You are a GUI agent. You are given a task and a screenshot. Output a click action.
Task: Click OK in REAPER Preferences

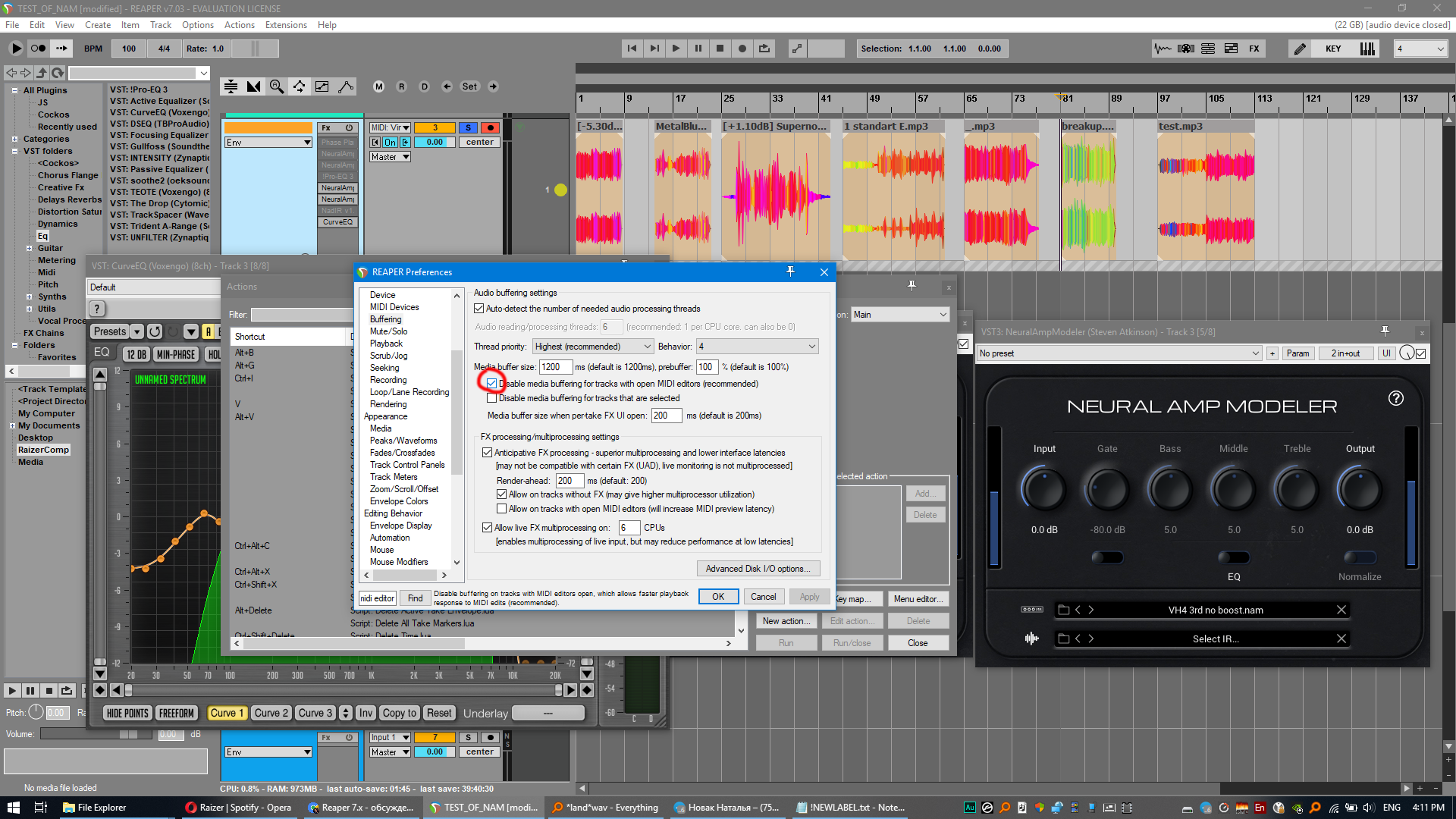717,597
